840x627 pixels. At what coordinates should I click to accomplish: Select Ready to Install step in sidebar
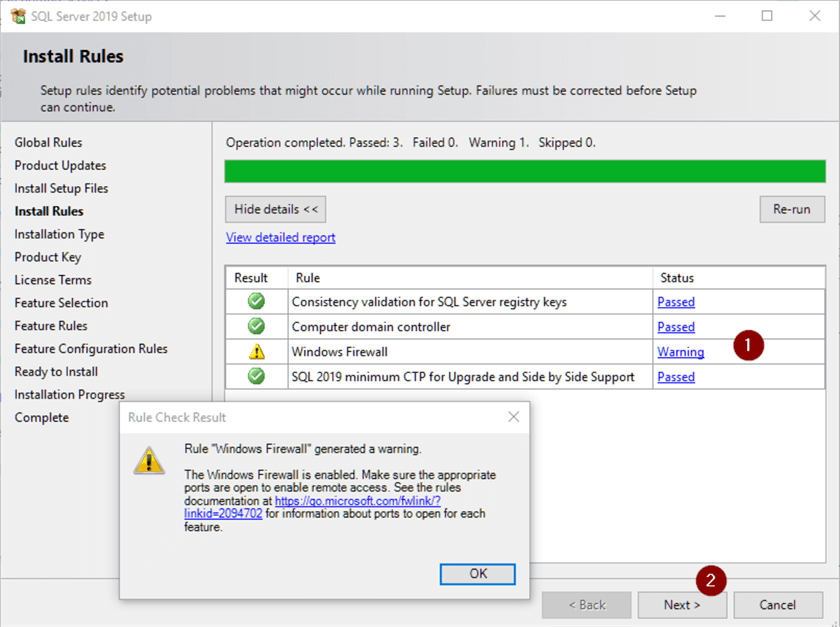(x=56, y=371)
